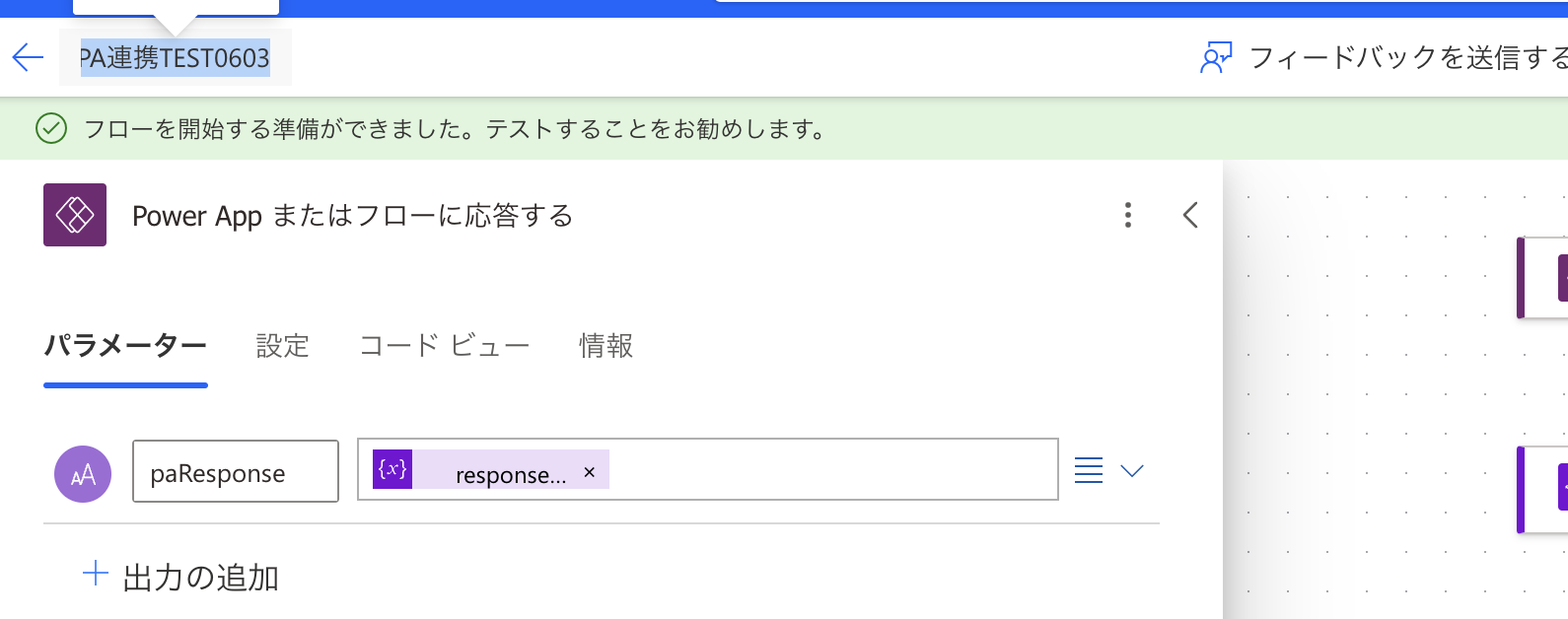Click the text-type Aa parameter icon

(83, 471)
